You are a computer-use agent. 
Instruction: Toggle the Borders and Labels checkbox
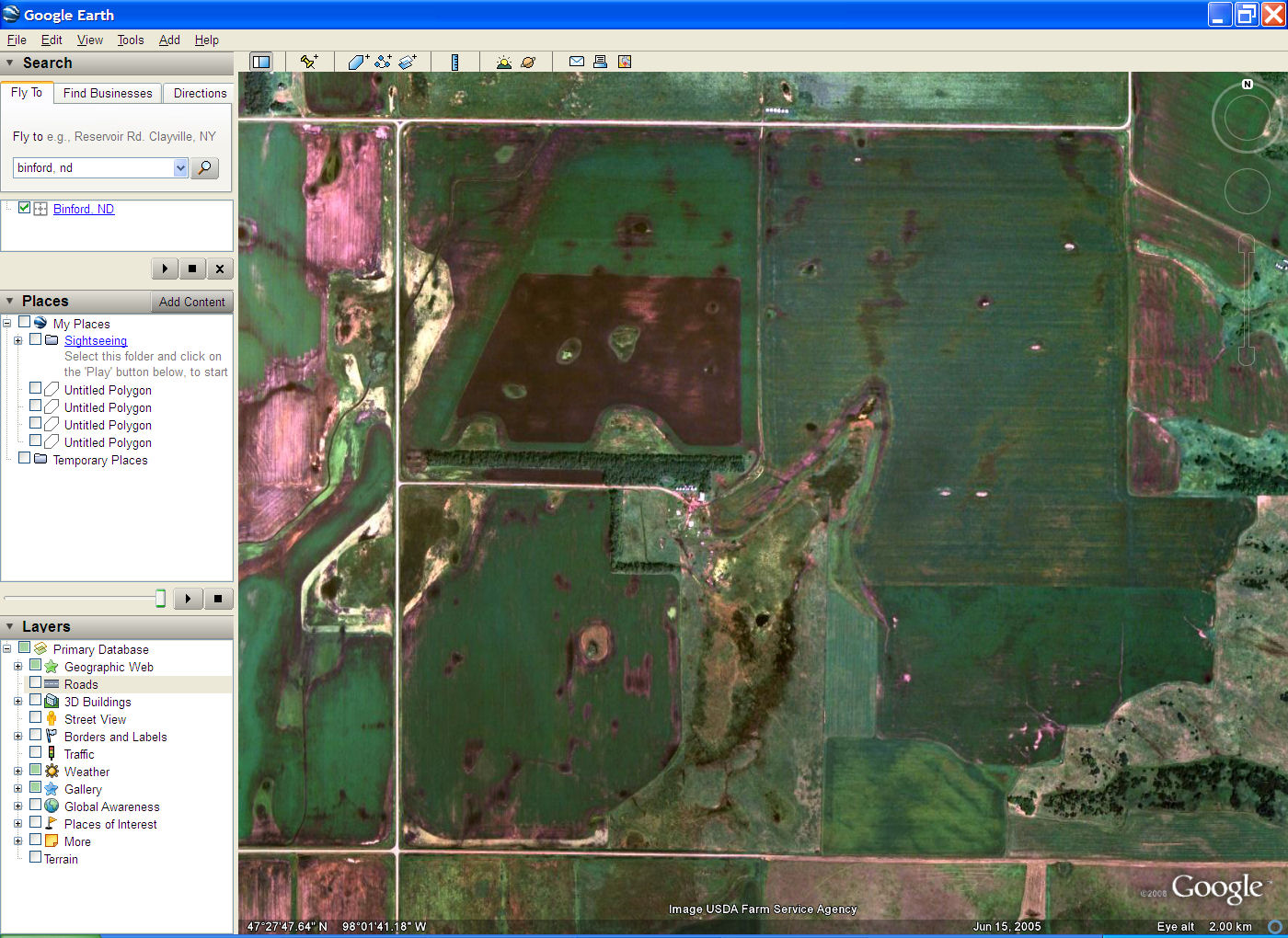(x=35, y=736)
